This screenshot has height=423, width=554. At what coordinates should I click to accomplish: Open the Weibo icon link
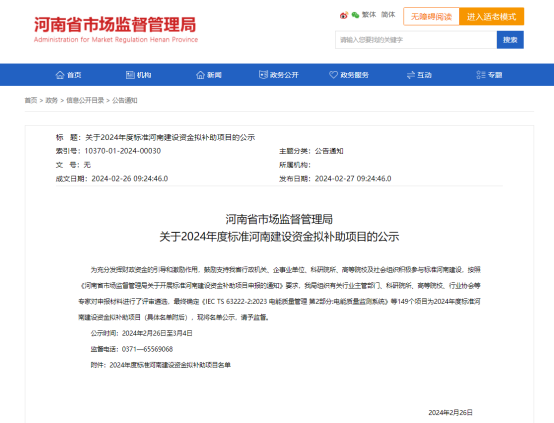click(343, 15)
